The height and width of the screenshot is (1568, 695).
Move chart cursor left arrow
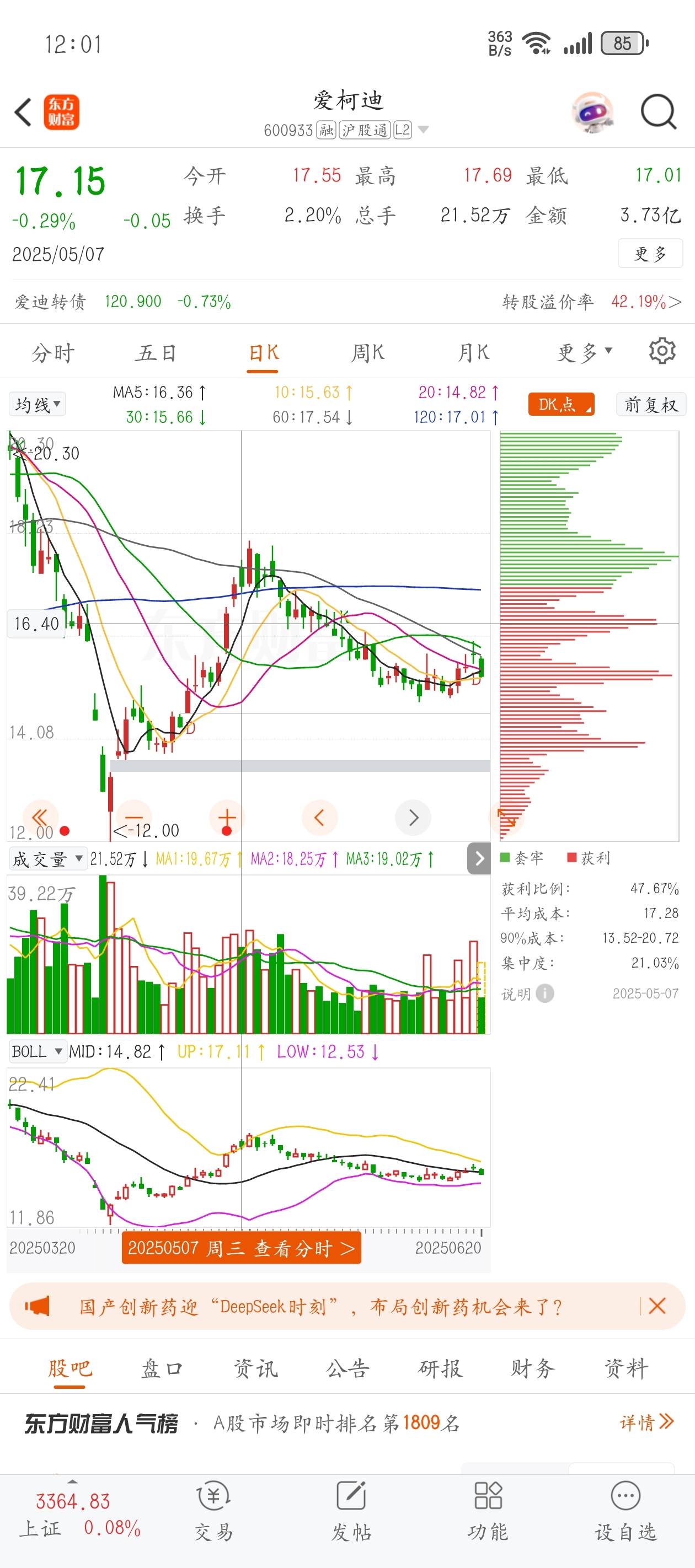320,817
